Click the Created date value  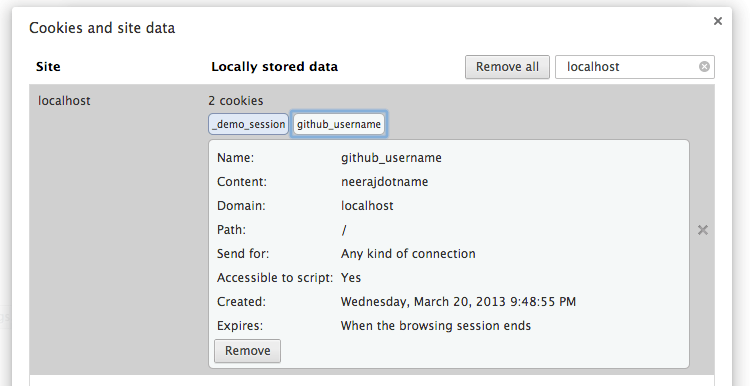(458, 302)
